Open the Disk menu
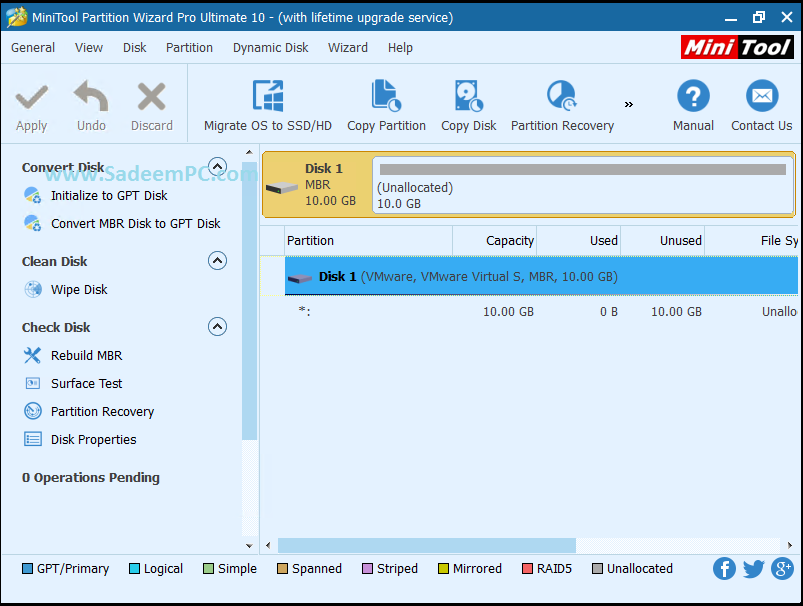The image size is (803, 606). pyautogui.click(x=135, y=48)
